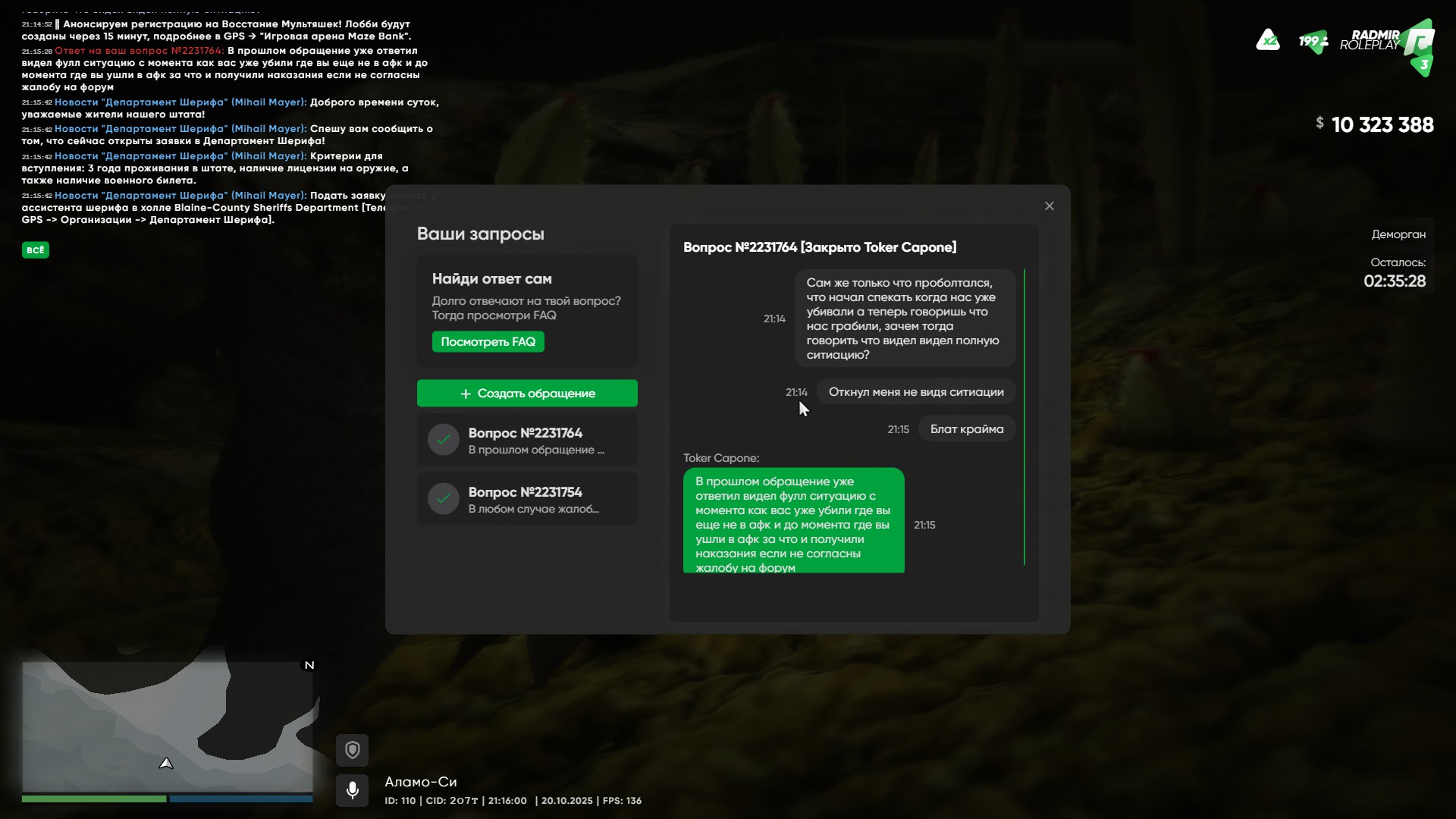Click the Блат крайма message bubble

(966, 429)
